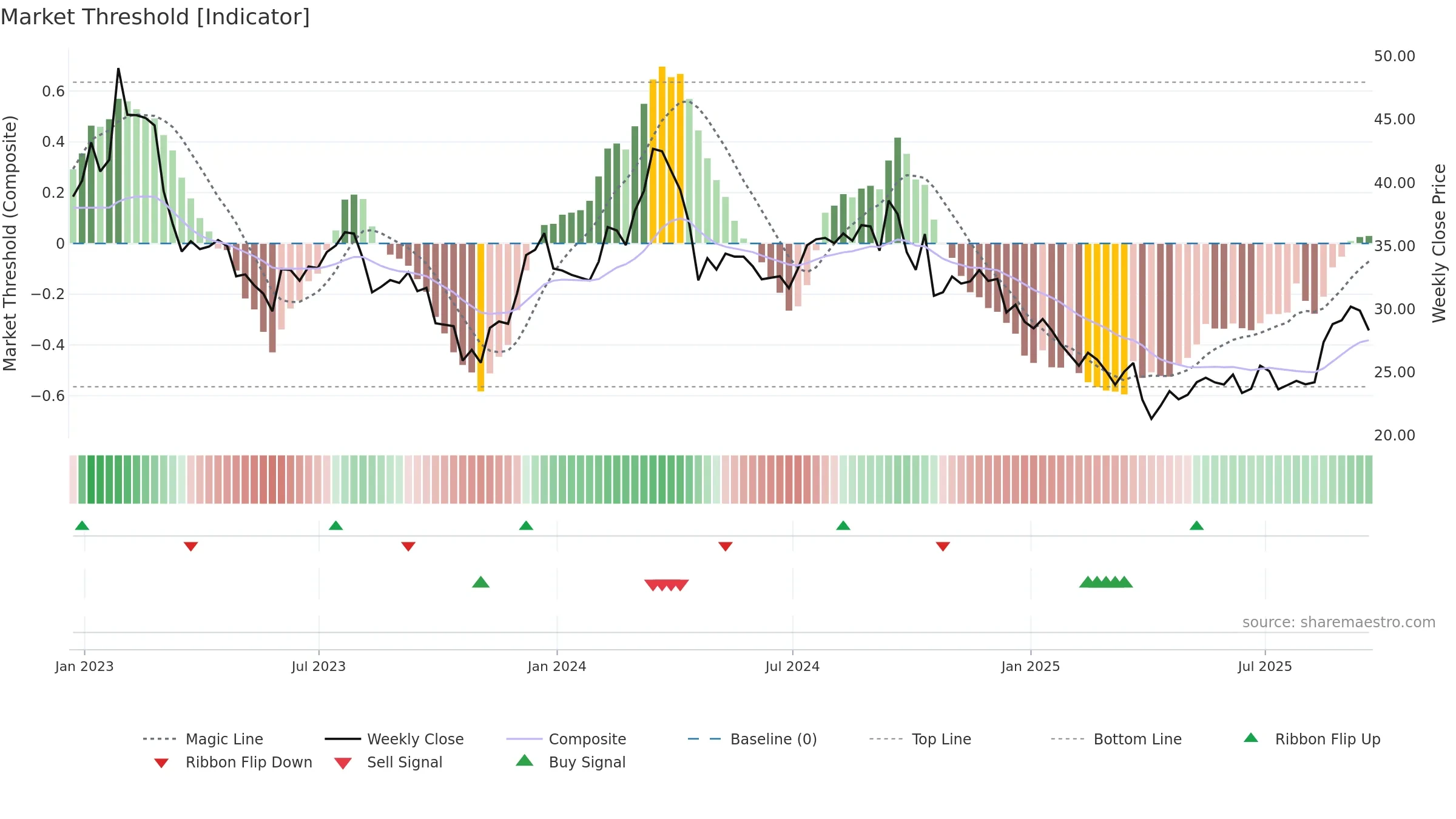Click the rightmost sell signal triangle in 2024 cluster
The height and width of the screenshot is (819, 1456).
click(x=681, y=585)
